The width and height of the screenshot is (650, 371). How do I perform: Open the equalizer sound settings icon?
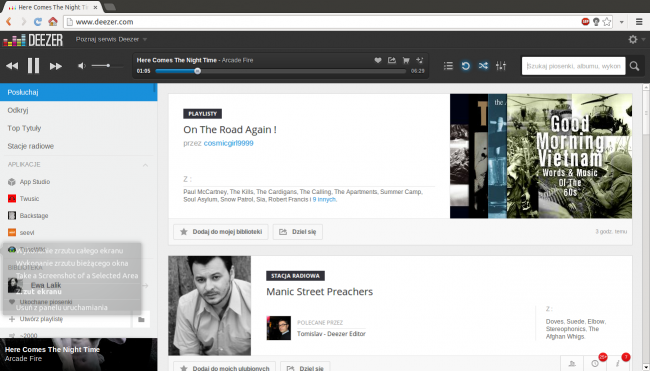tap(501, 65)
